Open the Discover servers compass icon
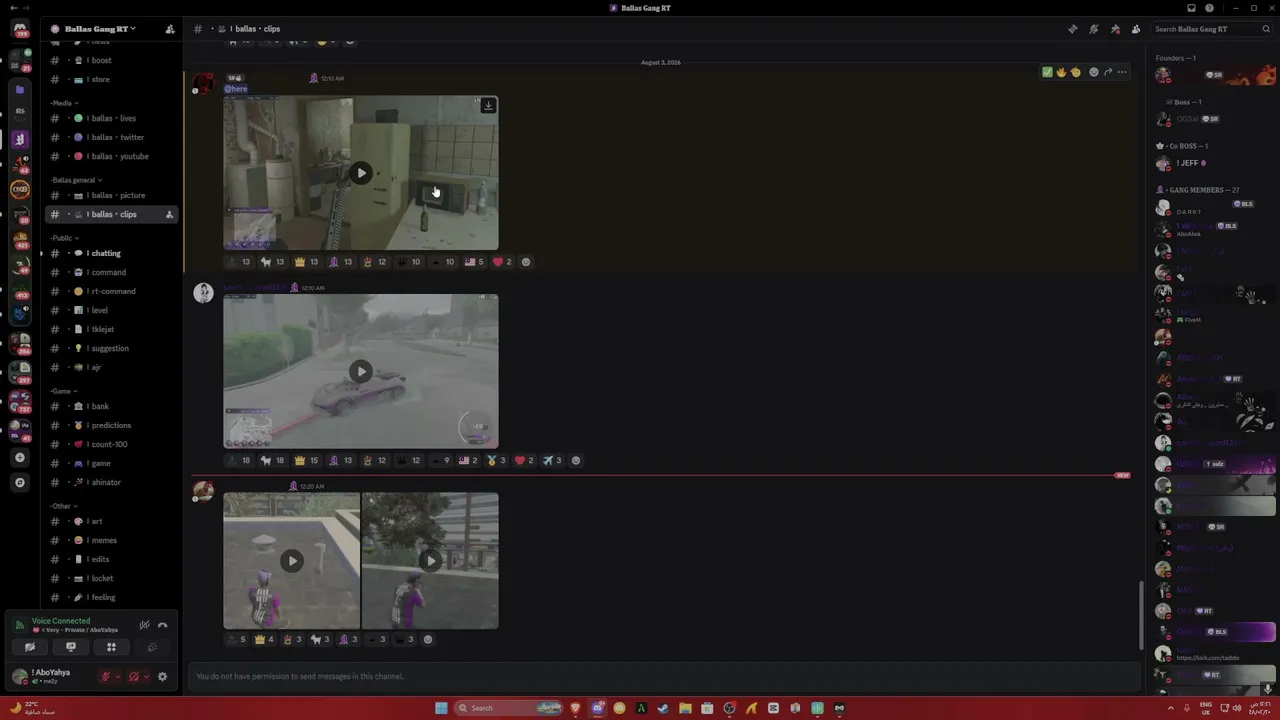Image resolution: width=1280 pixels, height=720 pixels. [x=20, y=482]
